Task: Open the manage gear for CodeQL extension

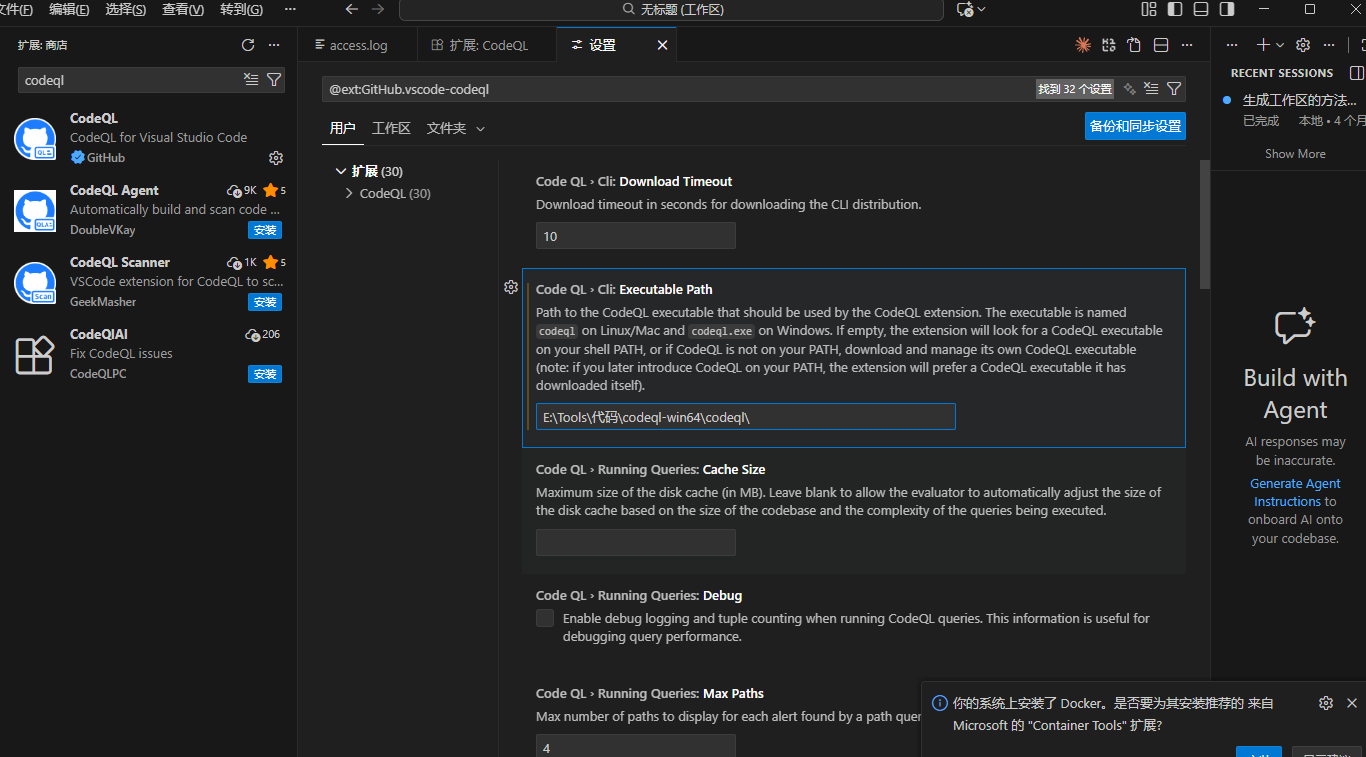Action: [x=276, y=158]
